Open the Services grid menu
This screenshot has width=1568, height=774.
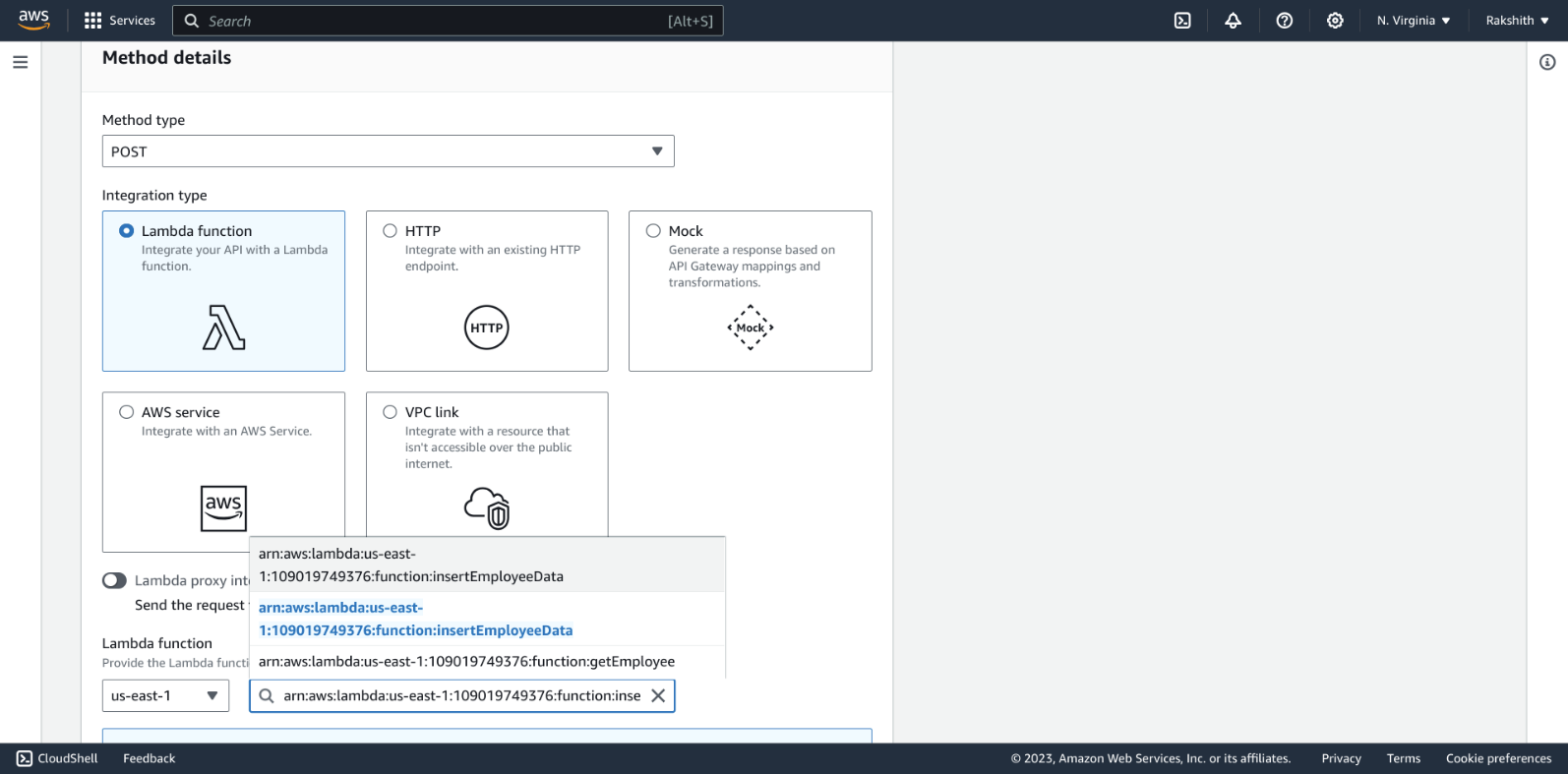(x=93, y=21)
